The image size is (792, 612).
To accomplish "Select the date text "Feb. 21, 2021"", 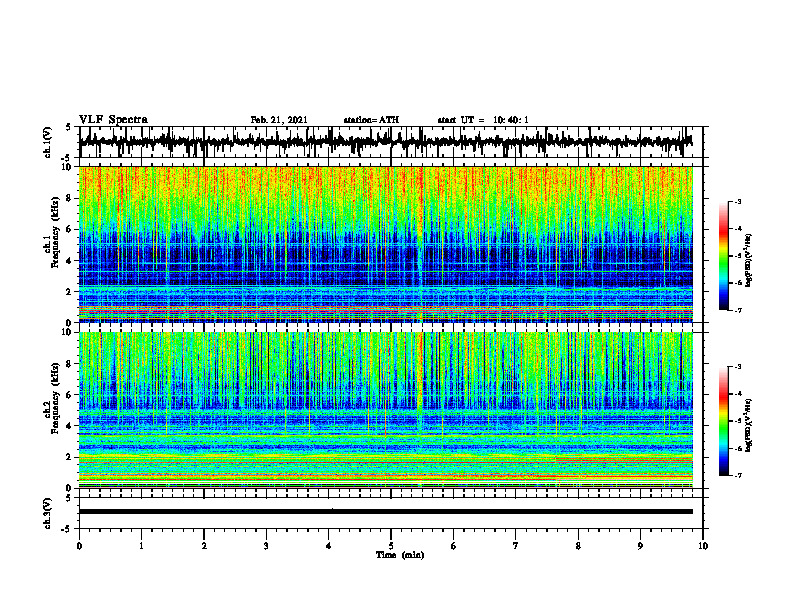I will pos(279,120).
